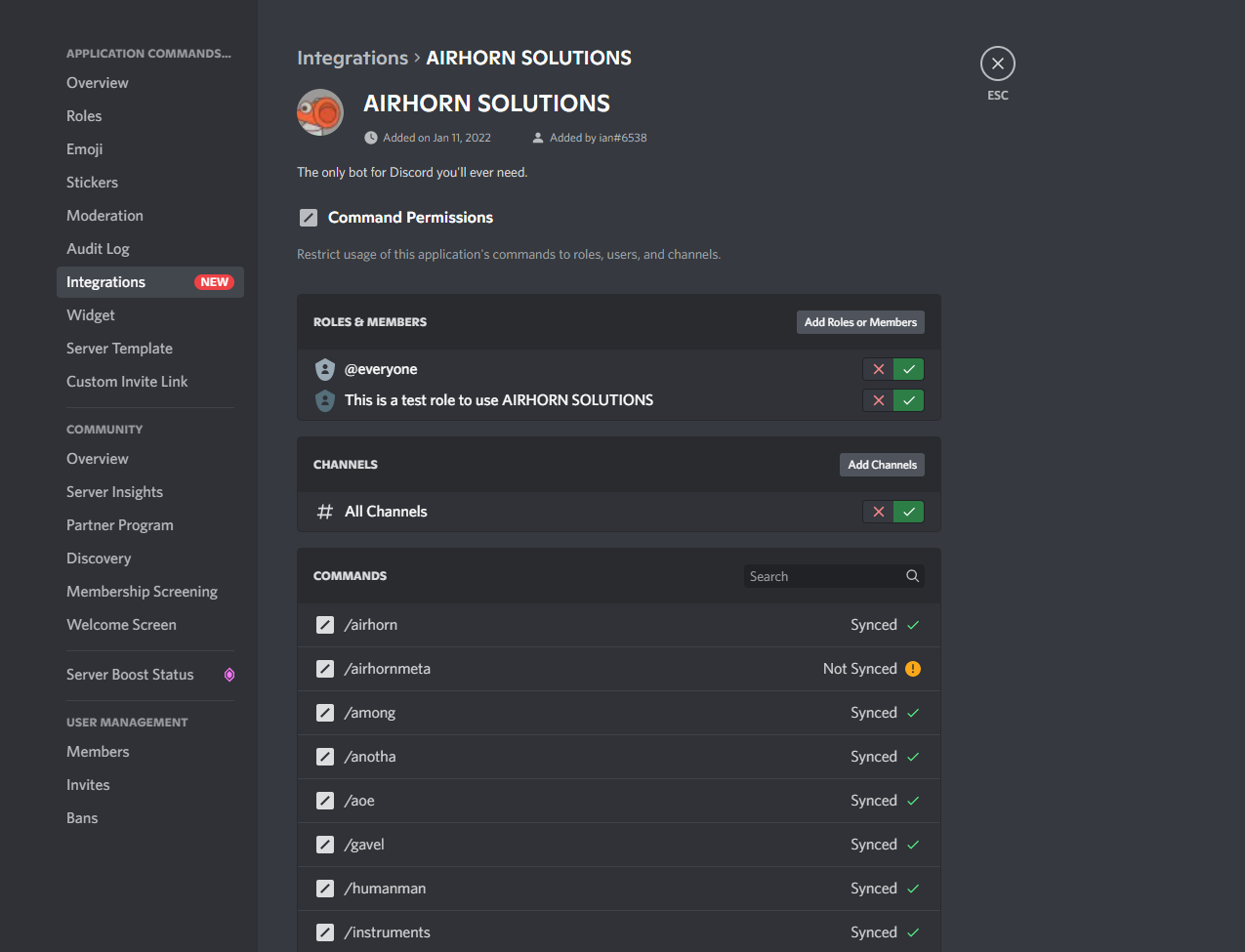This screenshot has width=1245, height=952.
Task: Allow the test role with the green check
Action: click(x=909, y=400)
